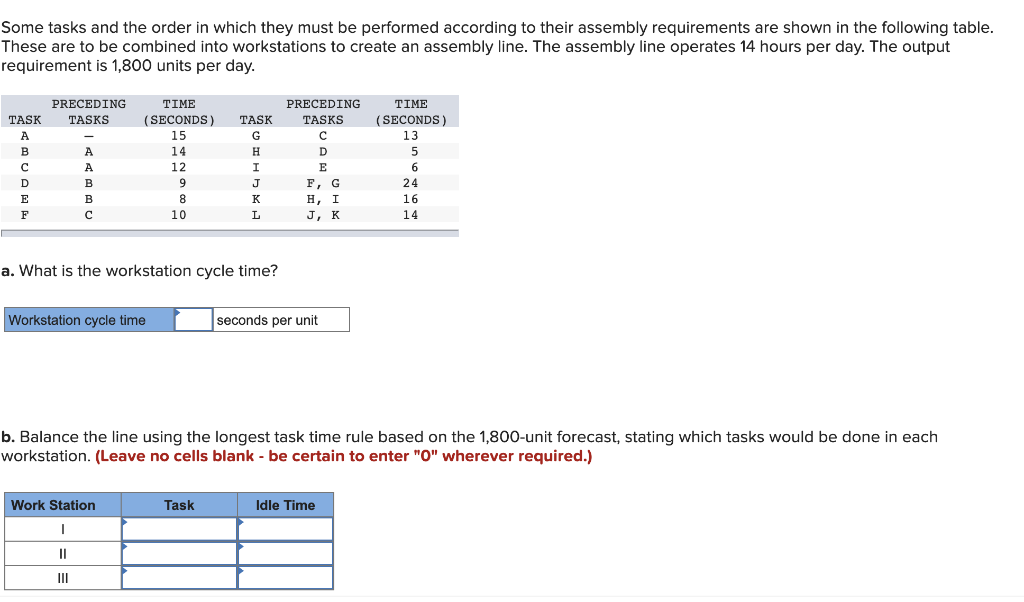This screenshot has width=1024, height=602.
Task: Click the blue marker on the cycle time answer box
Action: 178,312
